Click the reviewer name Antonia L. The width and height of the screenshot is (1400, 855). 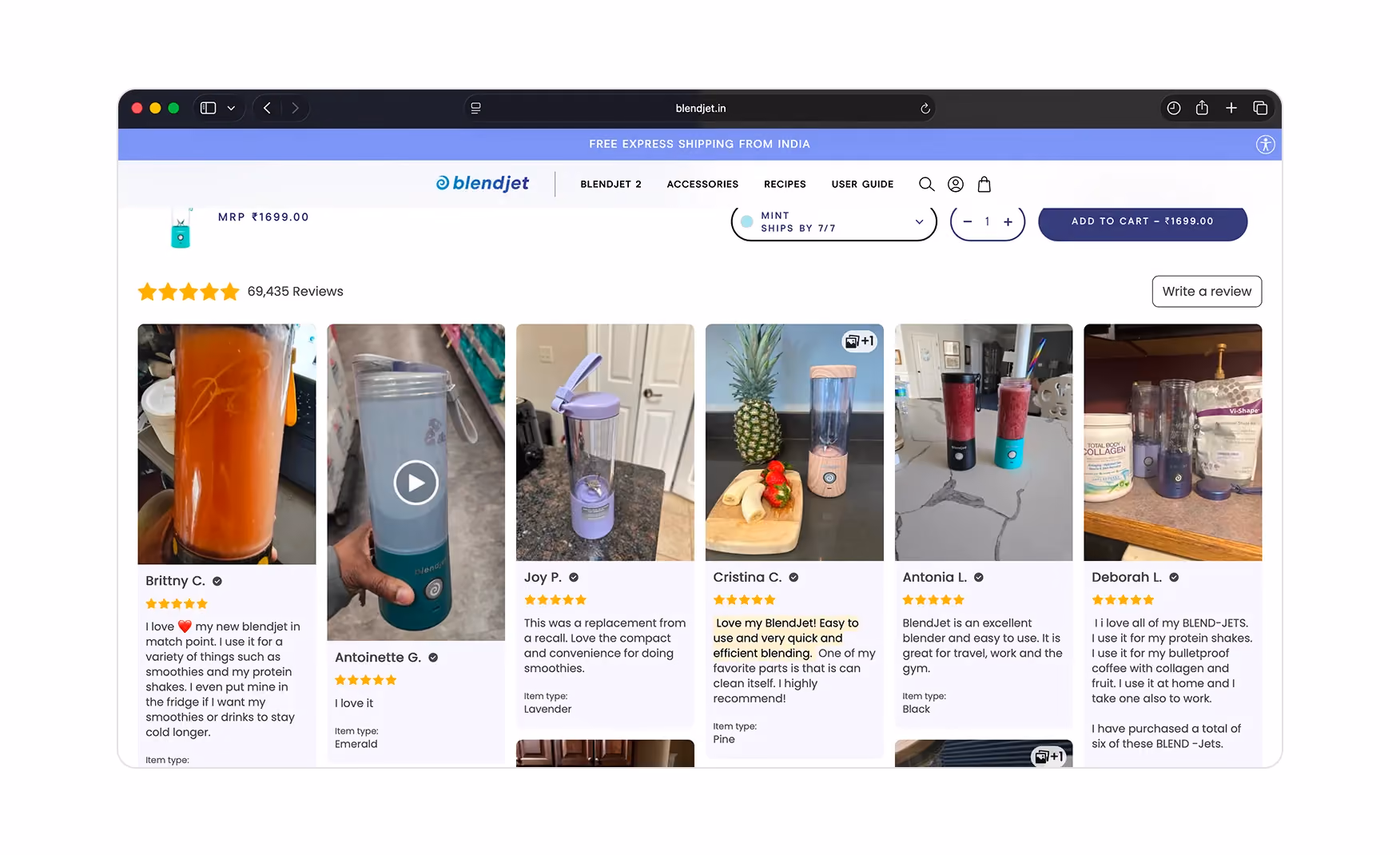[x=935, y=578]
